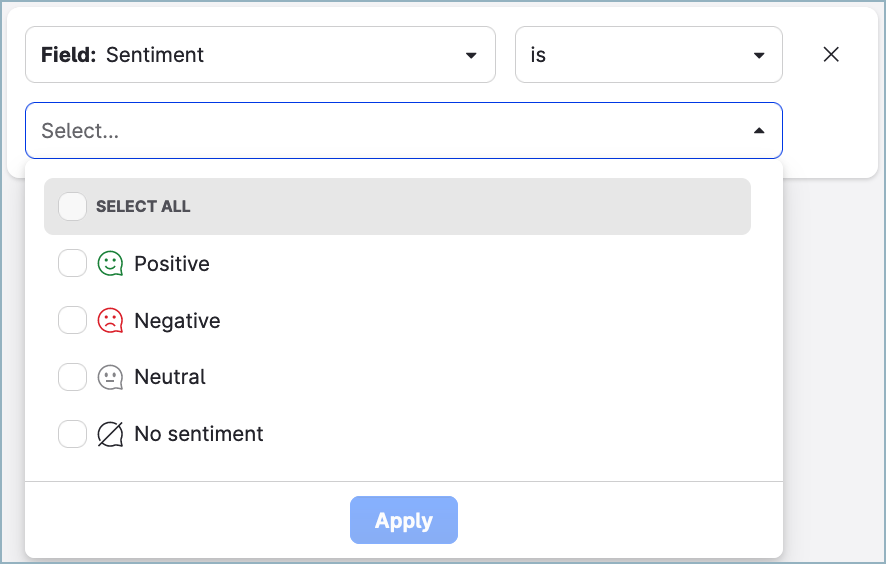Image resolution: width=886 pixels, height=564 pixels.
Task: Open the Field: Sentiment dropdown
Action: tap(260, 55)
